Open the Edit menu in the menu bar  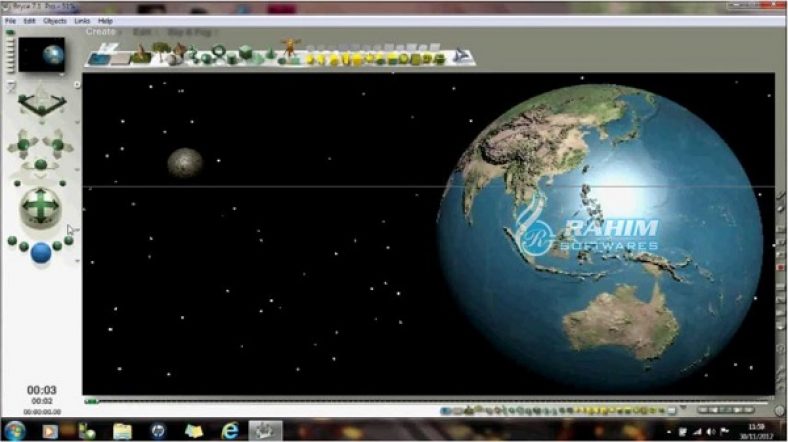[x=30, y=21]
